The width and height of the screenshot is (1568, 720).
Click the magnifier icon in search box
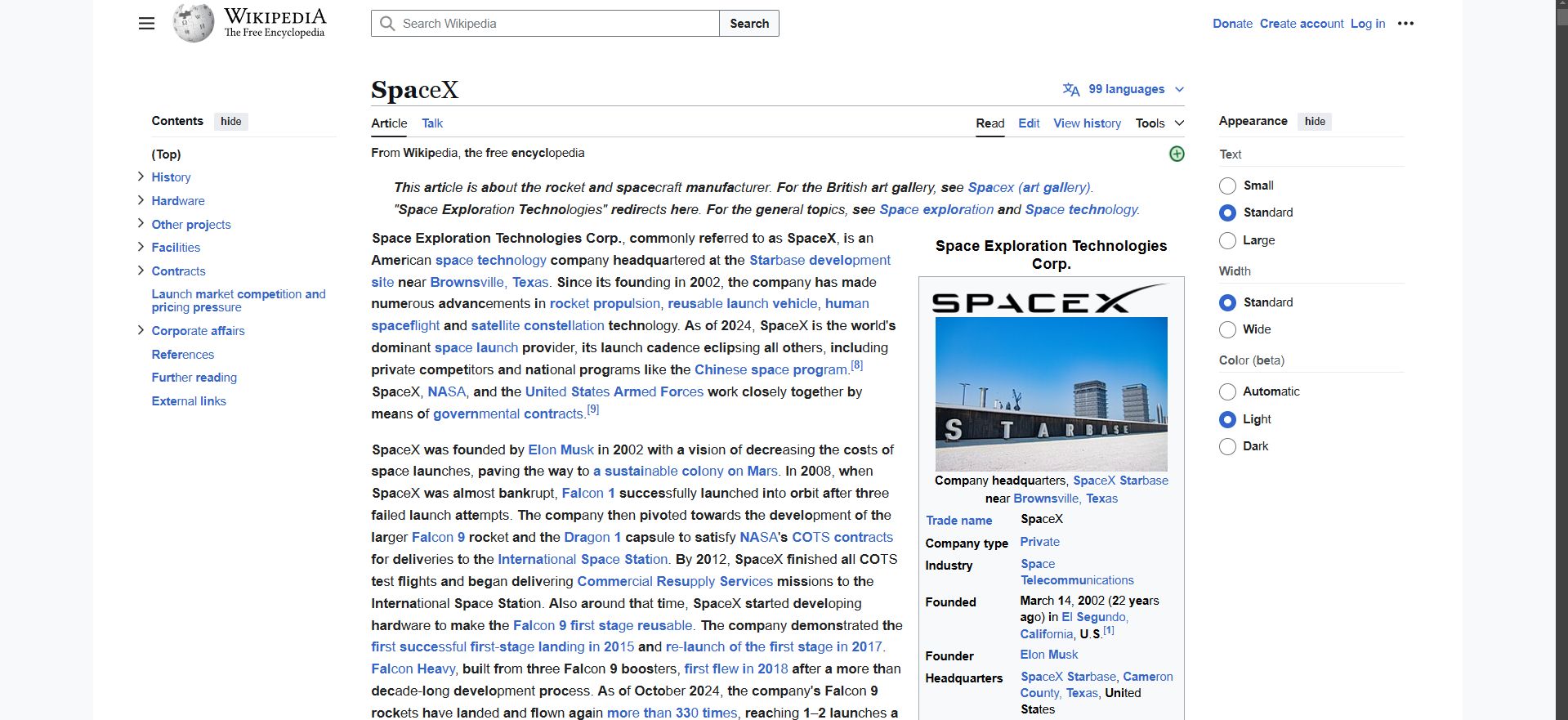(387, 24)
